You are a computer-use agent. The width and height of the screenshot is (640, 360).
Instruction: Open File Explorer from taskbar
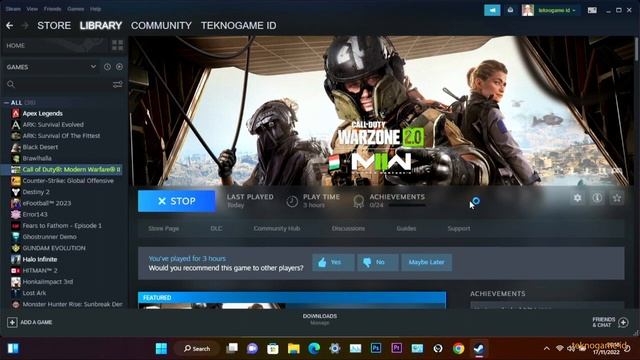point(293,349)
